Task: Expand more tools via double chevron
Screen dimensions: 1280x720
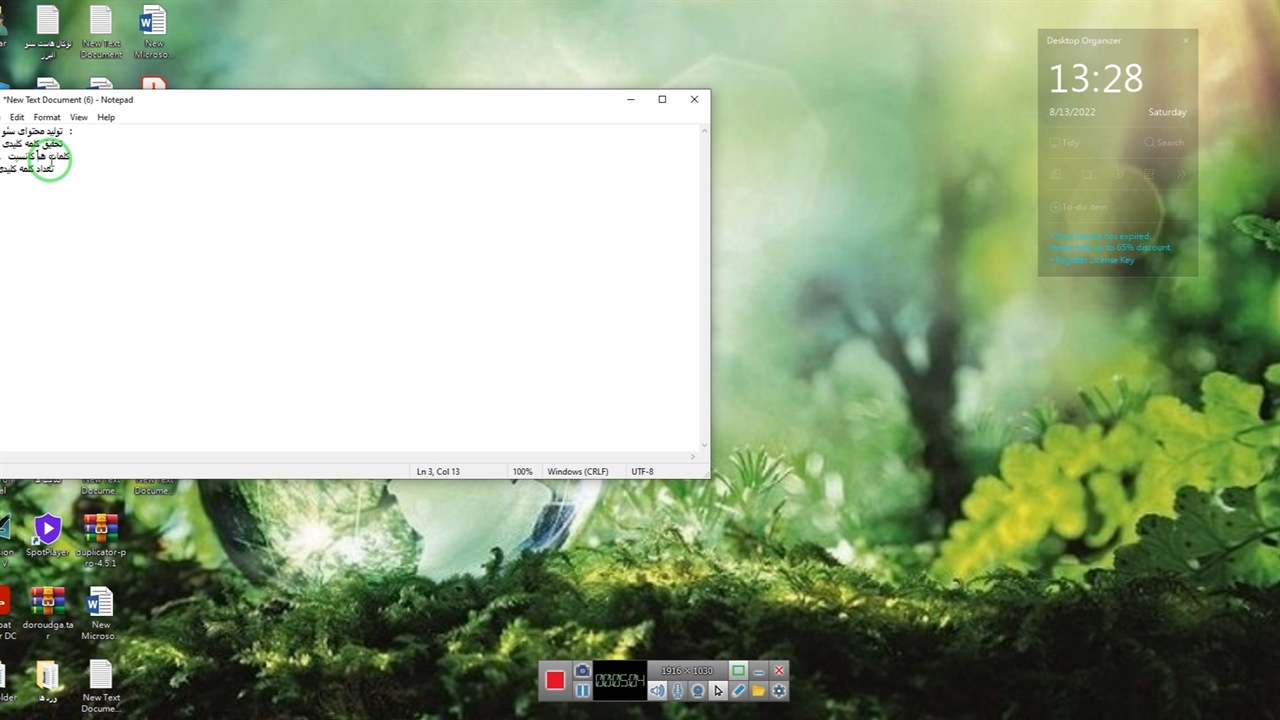Action: (x=1179, y=174)
